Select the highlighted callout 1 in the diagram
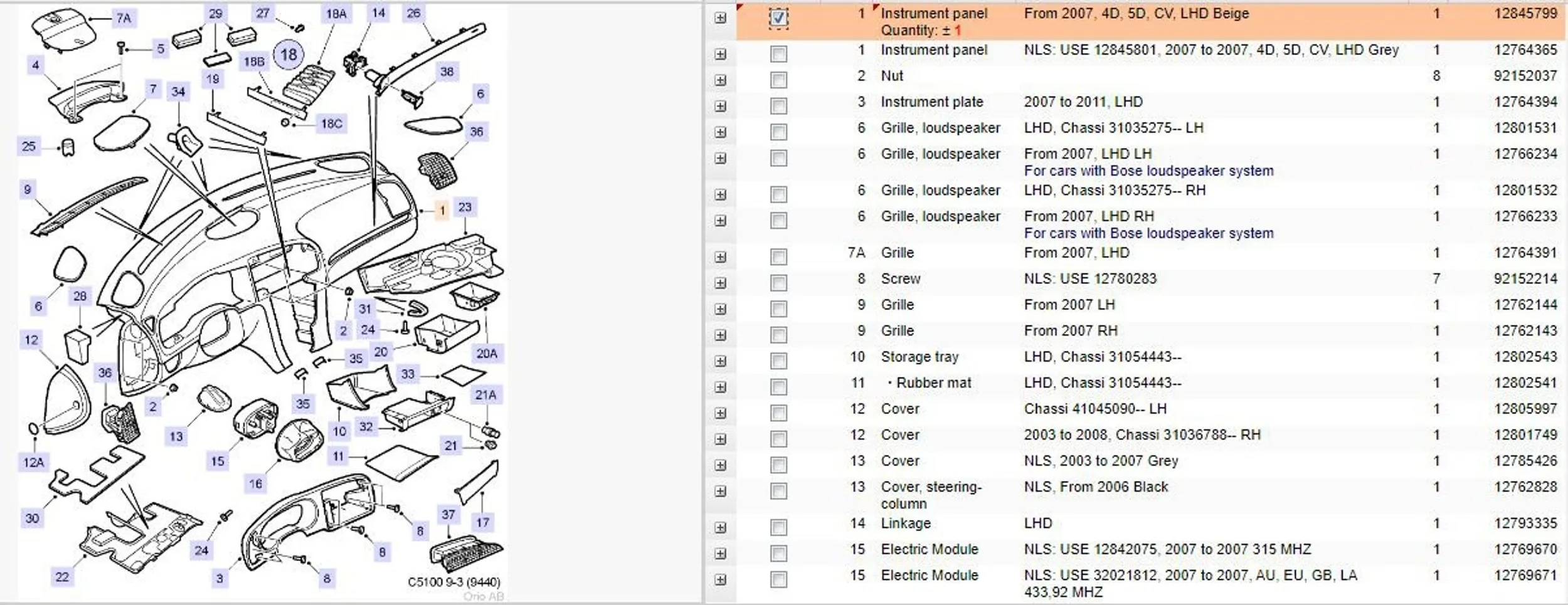 pyautogui.click(x=442, y=211)
